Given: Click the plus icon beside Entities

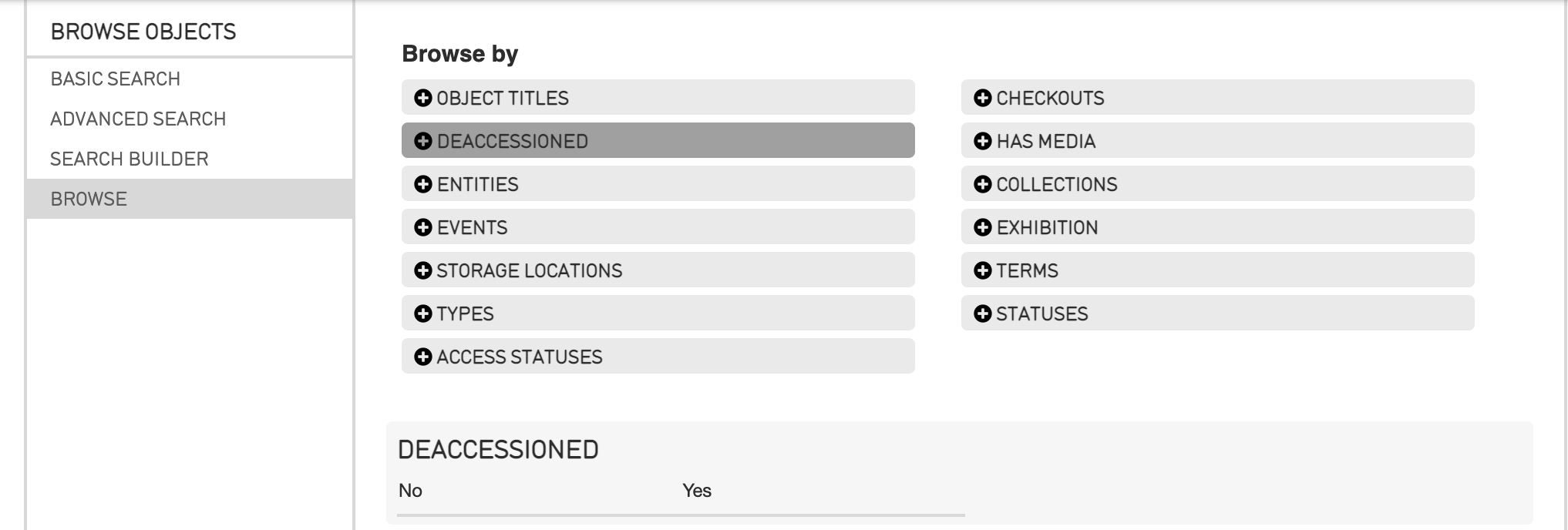Looking at the screenshot, I should click(422, 184).
